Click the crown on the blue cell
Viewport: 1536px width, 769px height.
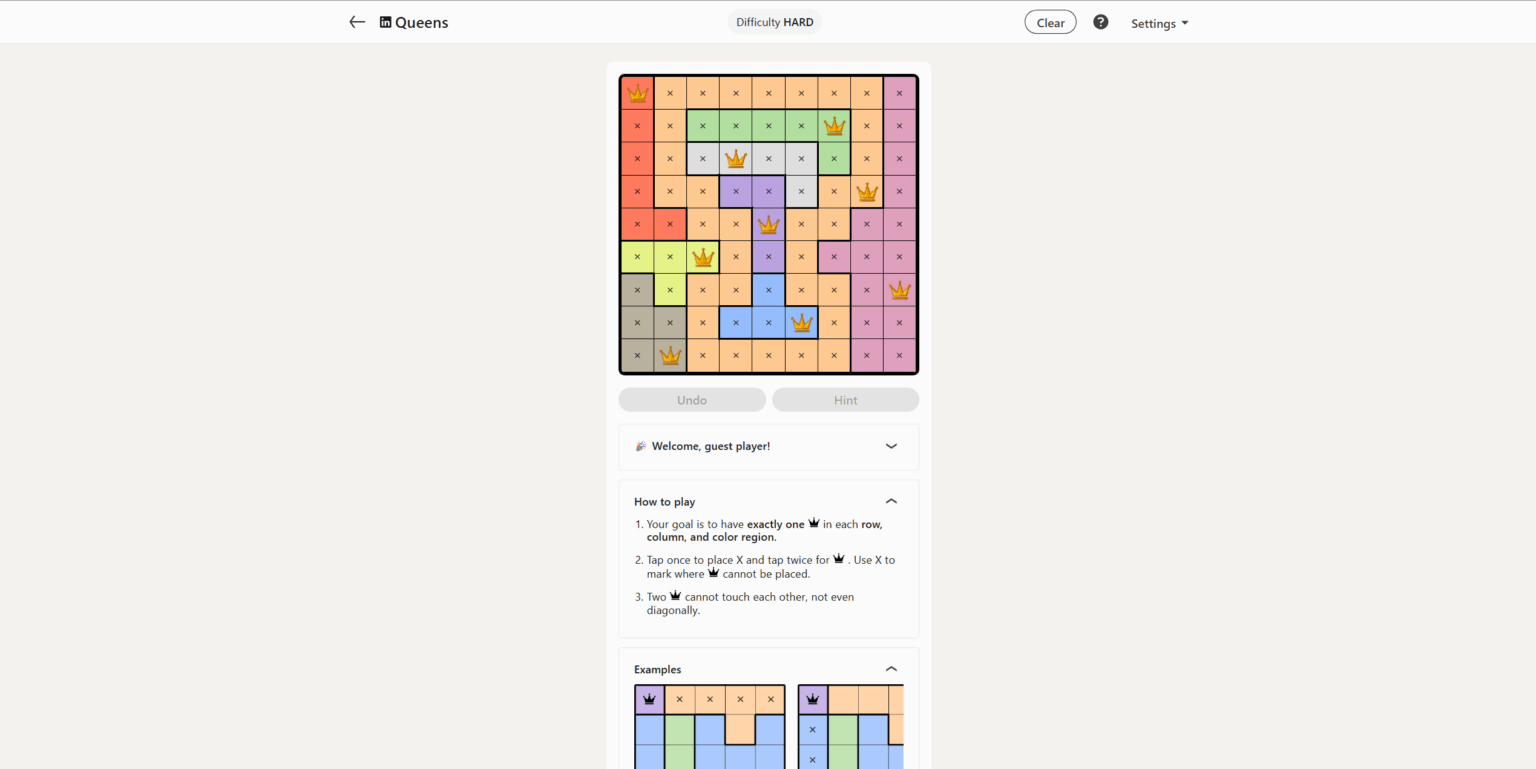pos(801,322)
